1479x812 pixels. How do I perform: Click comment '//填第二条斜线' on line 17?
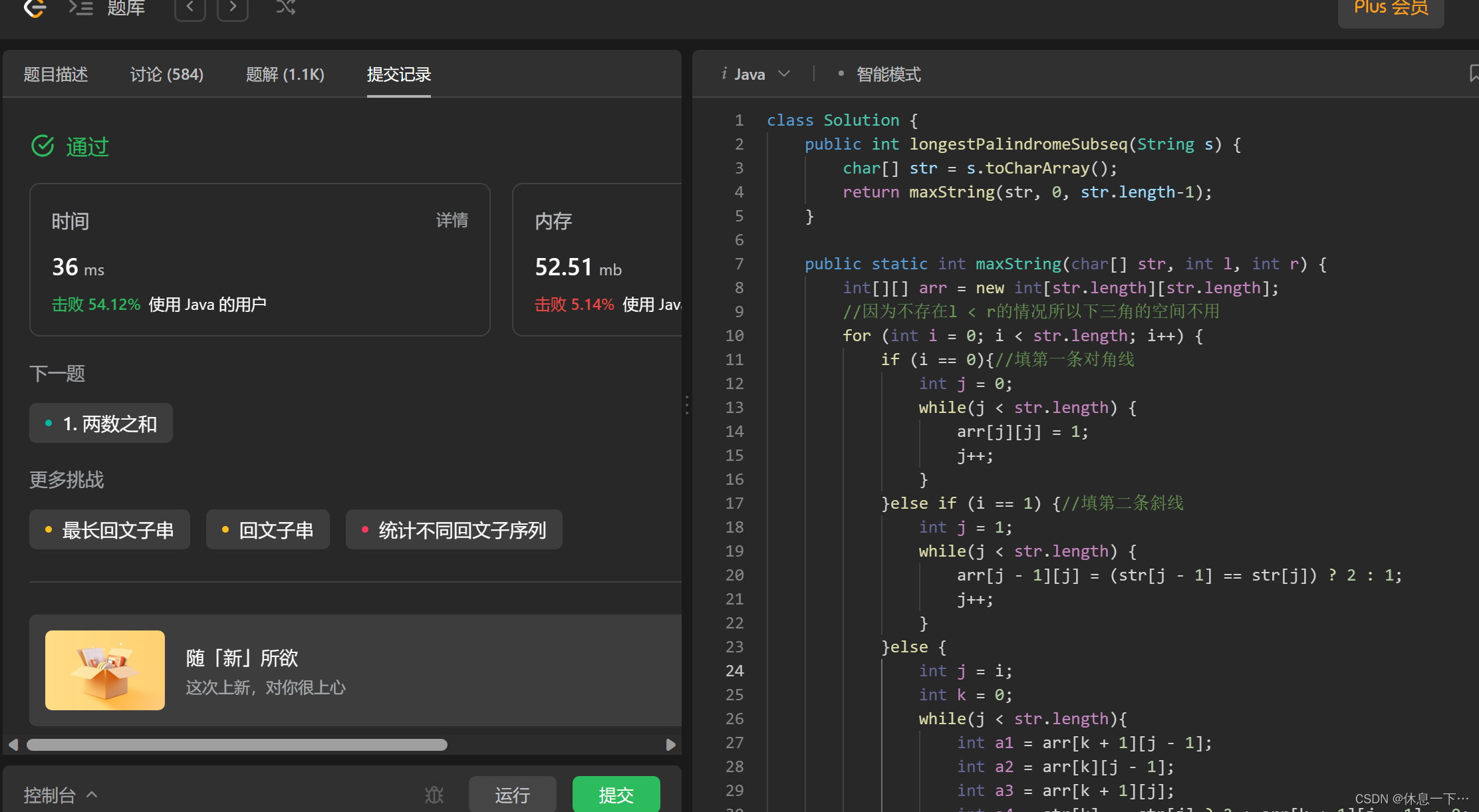pyautogui.click(x=1123, y=503)
